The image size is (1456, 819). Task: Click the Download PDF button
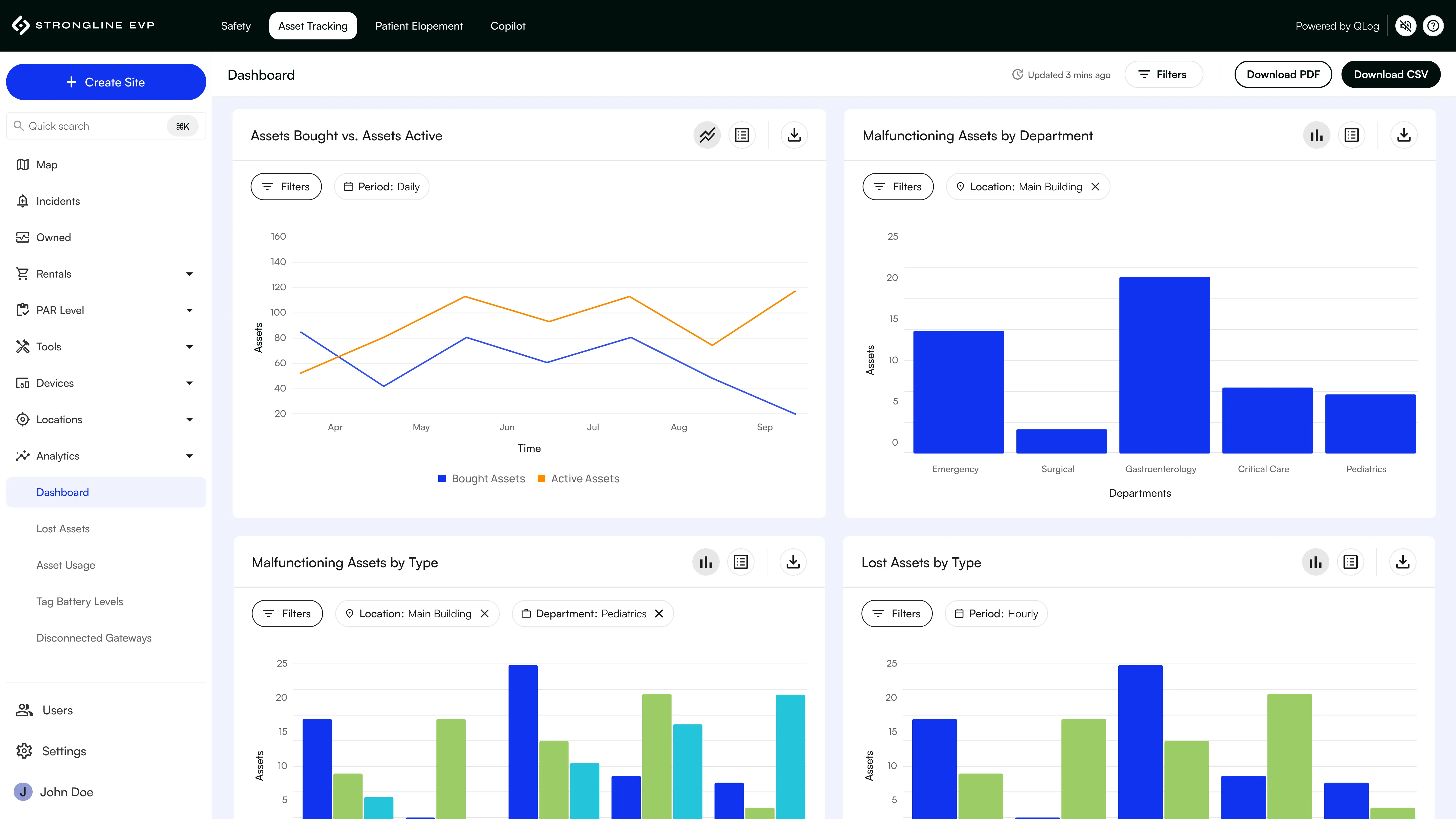(1283, 75)
